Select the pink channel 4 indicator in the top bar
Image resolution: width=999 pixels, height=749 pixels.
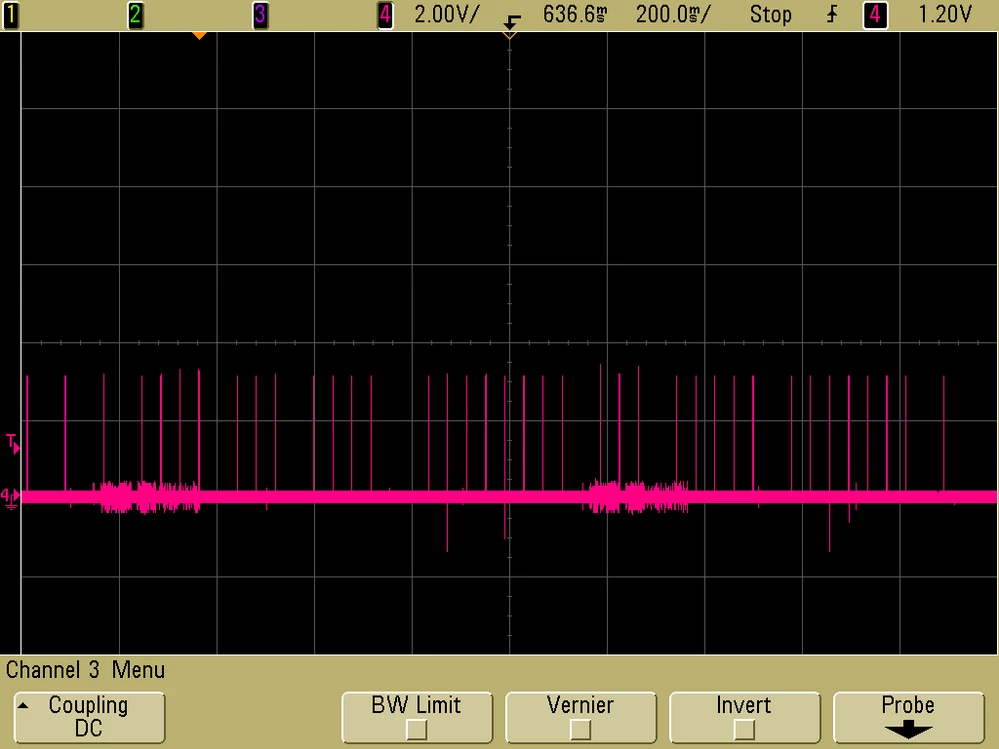click(x=385, y=14)
